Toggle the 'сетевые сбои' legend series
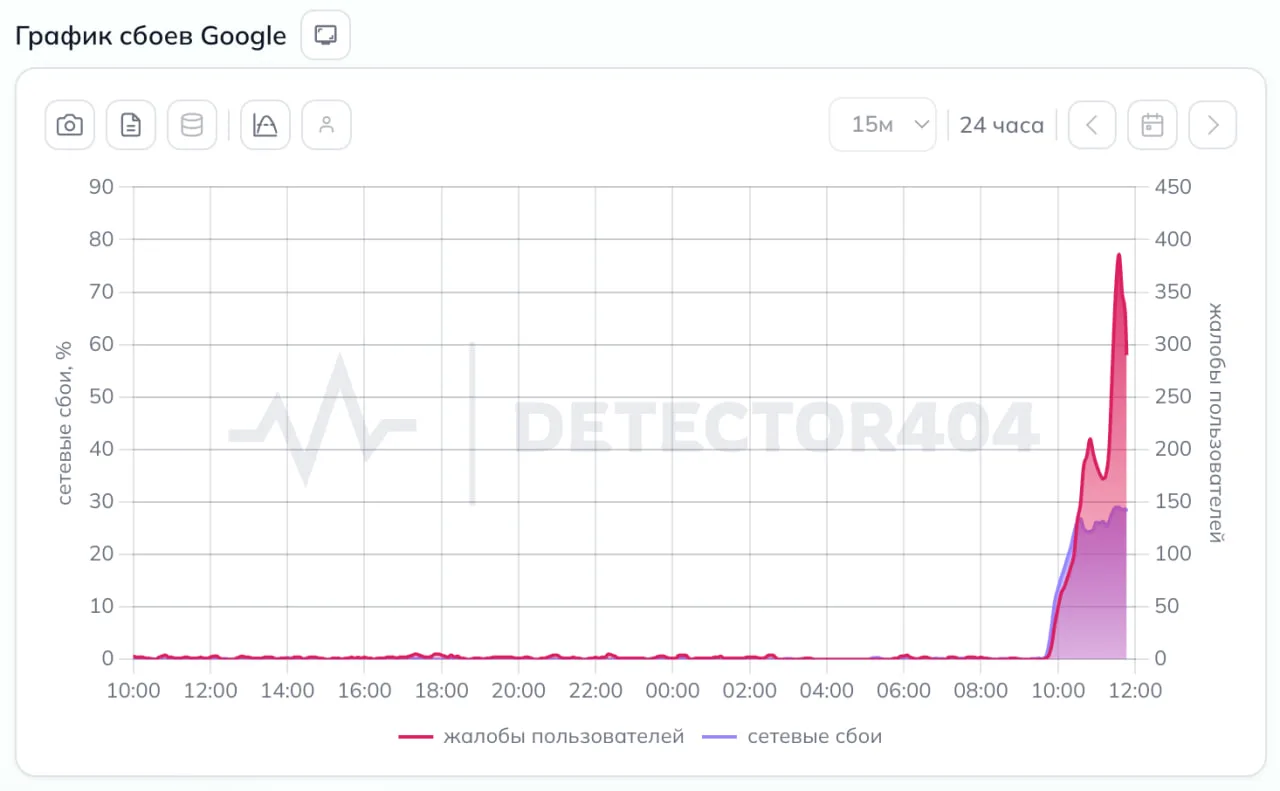Screen dimensions: 1280x791 click(815, 737)
